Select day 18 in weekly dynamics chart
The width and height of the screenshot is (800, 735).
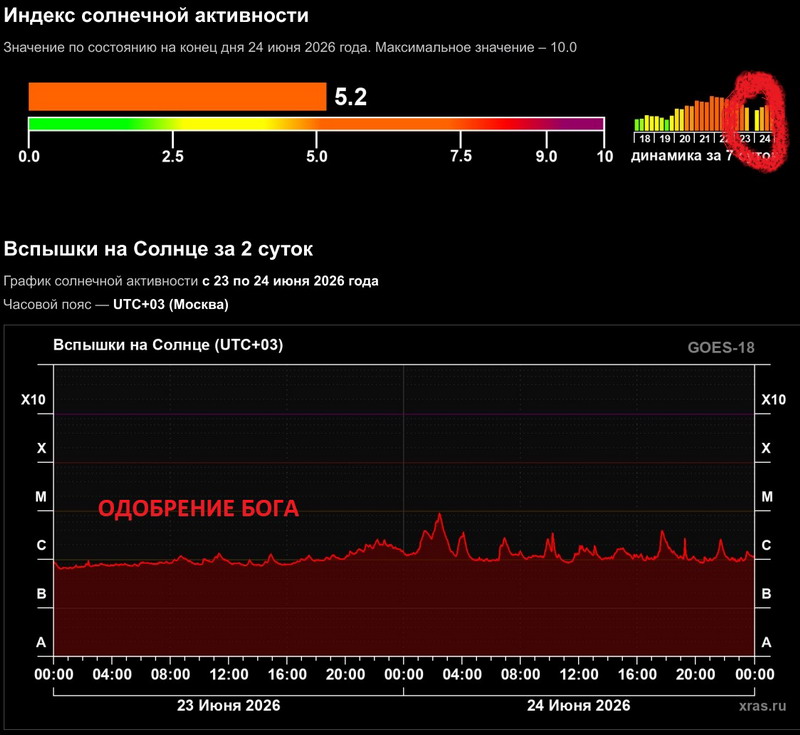[645, 138]
